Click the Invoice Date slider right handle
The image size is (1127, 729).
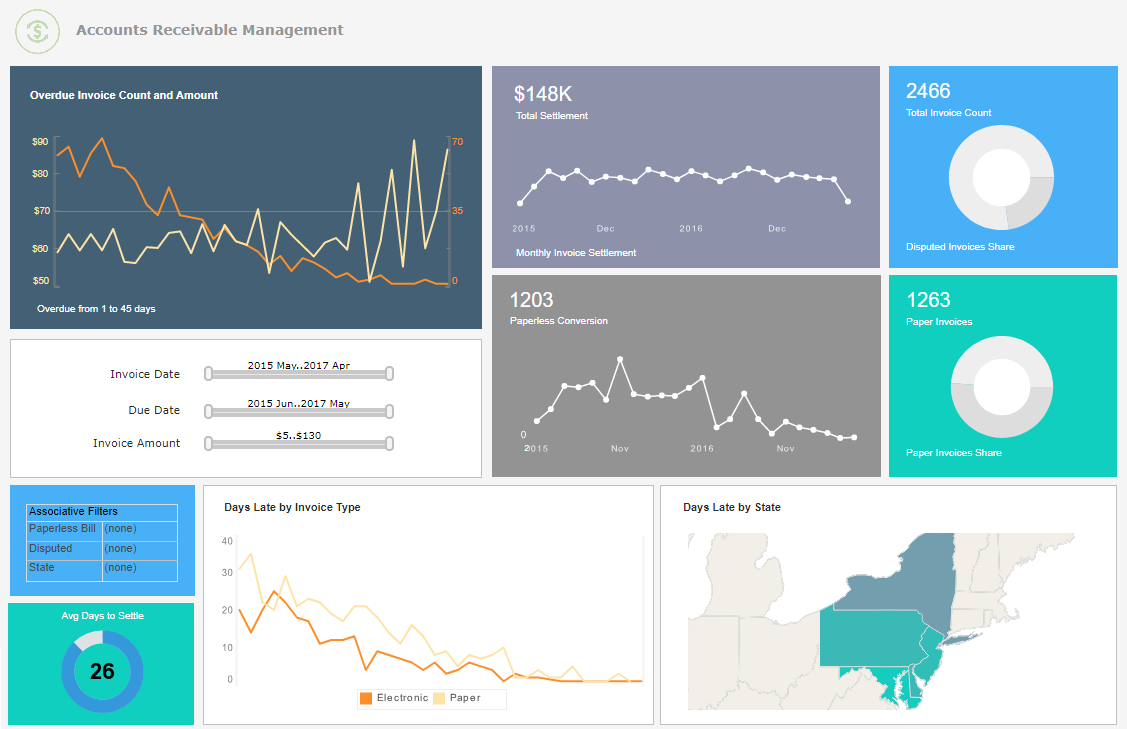(x=389, y=374)
